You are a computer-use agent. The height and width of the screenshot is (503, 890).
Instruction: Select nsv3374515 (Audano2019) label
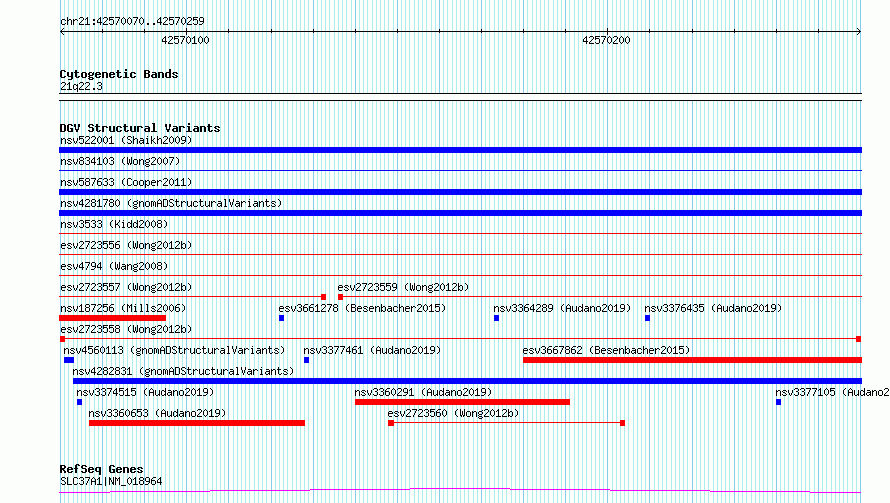145,392
